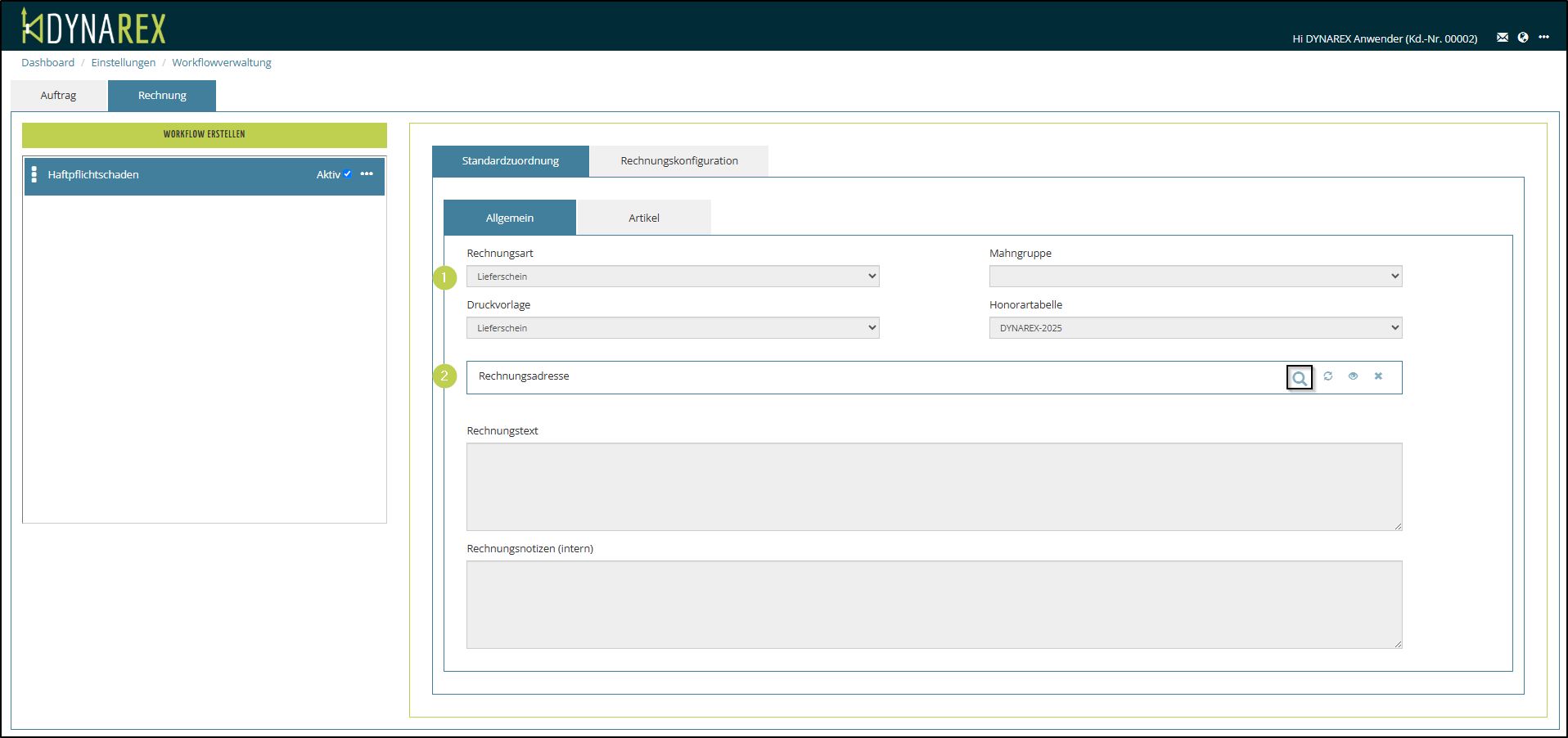The image size is (1568, 738).
Task: Open Haftpflichtschaden workflow three-dots menu
Action: click(367, 174)
